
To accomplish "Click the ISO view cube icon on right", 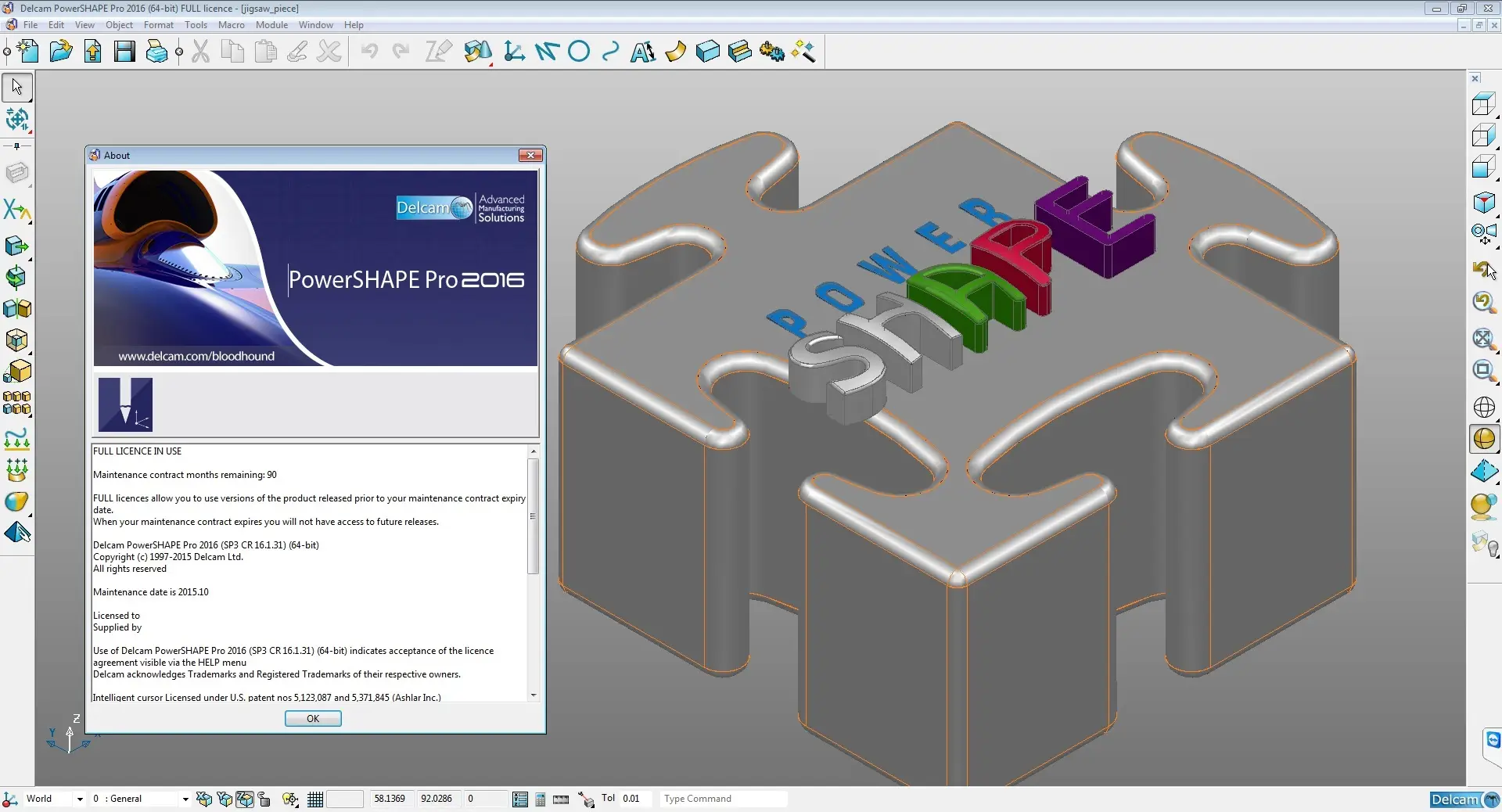I will (x=1484, y=203).
